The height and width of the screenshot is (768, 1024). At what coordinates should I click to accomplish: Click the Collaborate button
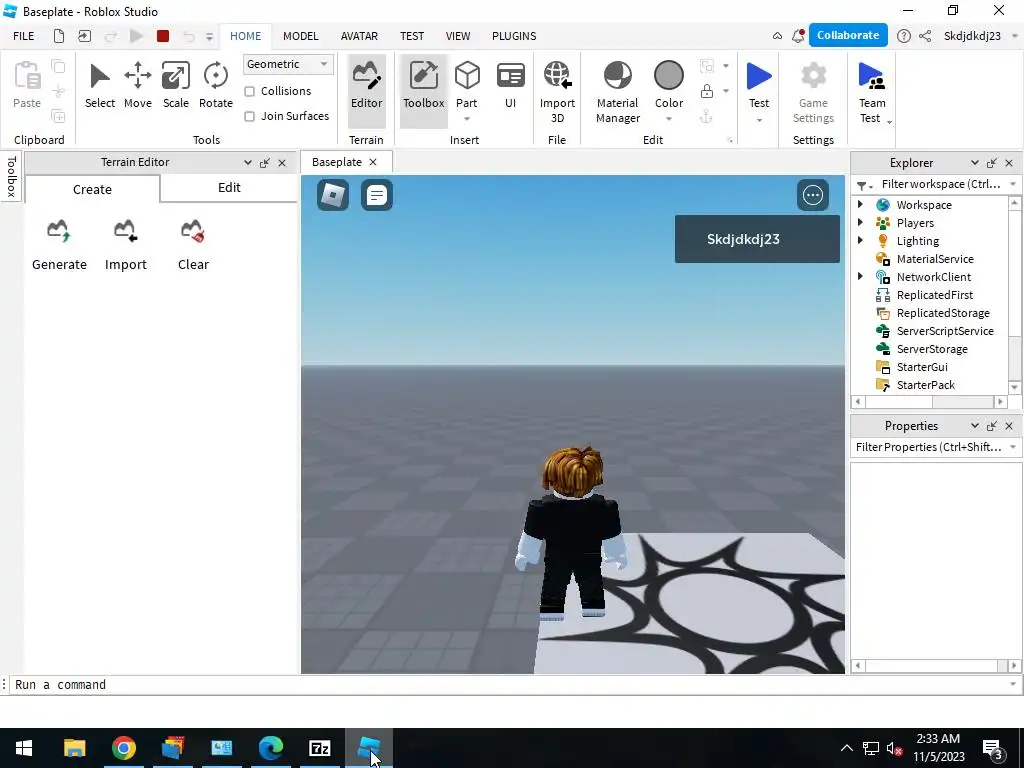[x=848, y=35]
